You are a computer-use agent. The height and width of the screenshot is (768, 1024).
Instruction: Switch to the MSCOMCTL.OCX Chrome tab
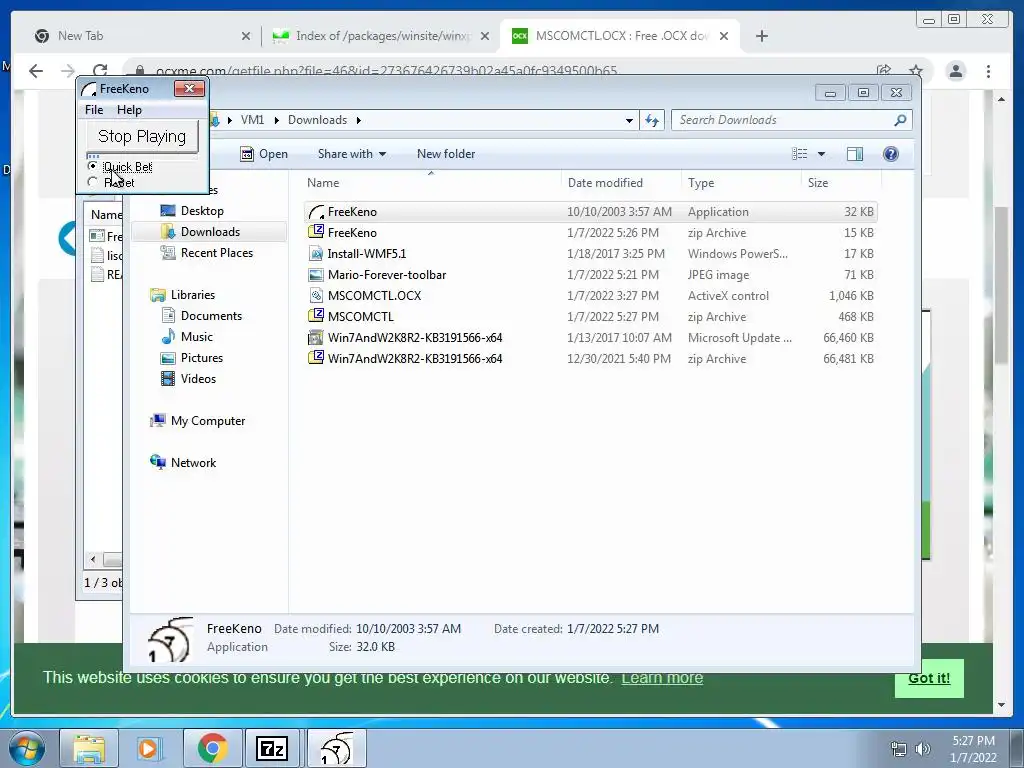618,36
